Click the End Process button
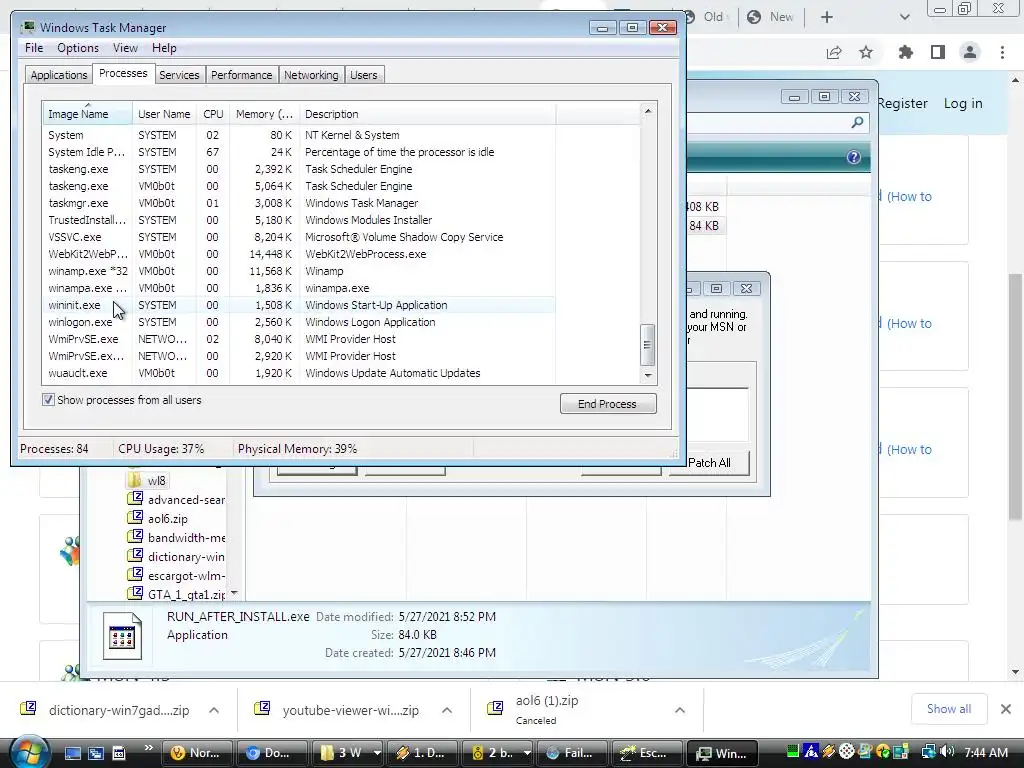The height and width of the screenshot is (768, 1024). (607, 404)
